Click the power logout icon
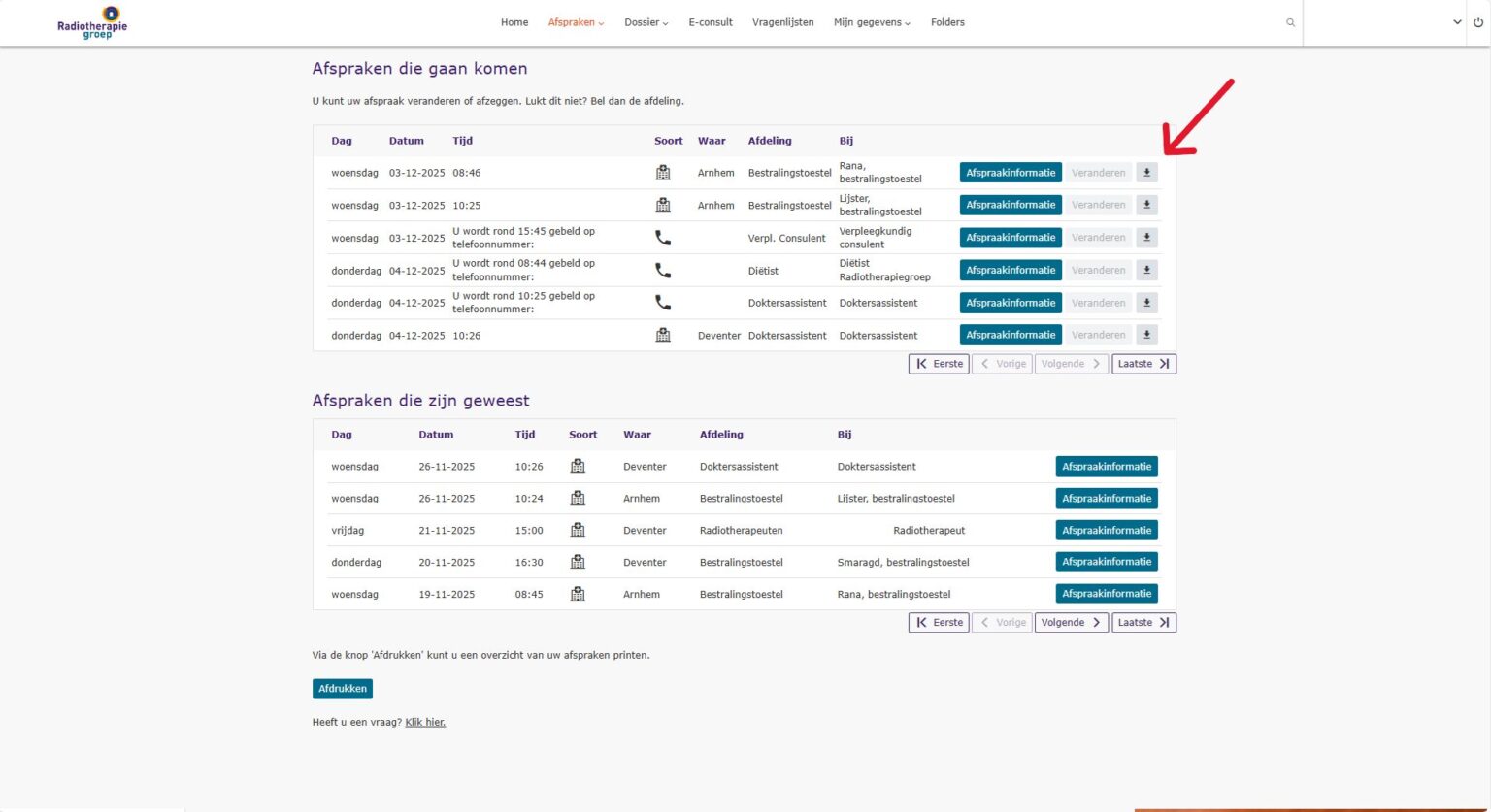This screenshot has height=812, width=1491. point(1478,22)
